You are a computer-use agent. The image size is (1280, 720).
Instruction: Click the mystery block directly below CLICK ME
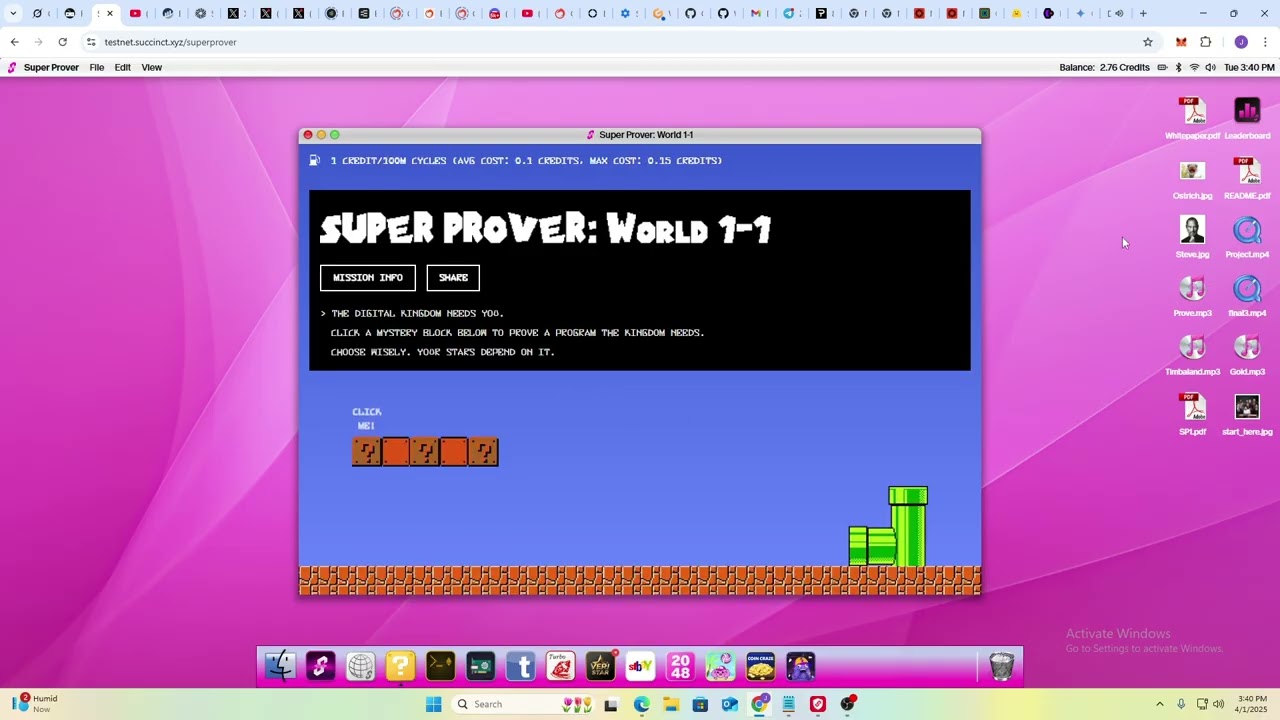(x=367, y=452)
